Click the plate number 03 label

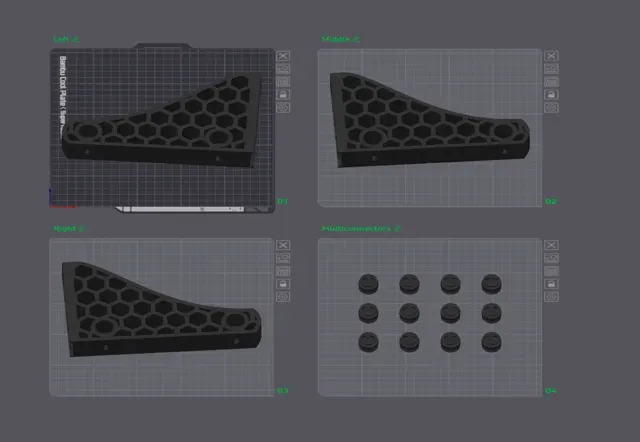click(x=282, y=391)
